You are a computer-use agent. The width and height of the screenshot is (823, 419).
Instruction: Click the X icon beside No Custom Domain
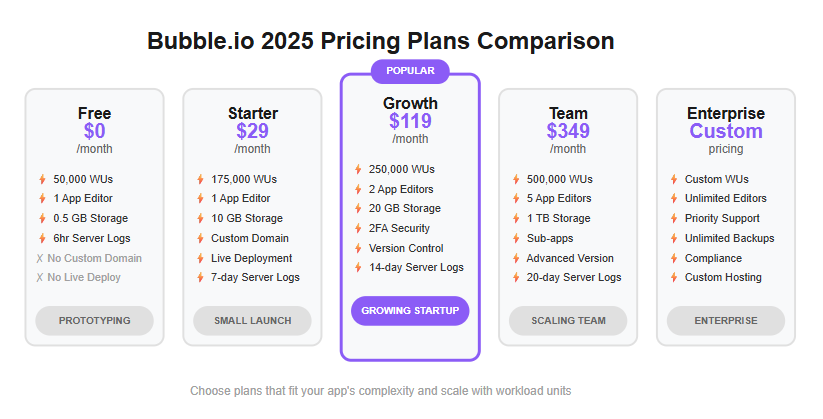pyautogui.click(x=40, y=259)
